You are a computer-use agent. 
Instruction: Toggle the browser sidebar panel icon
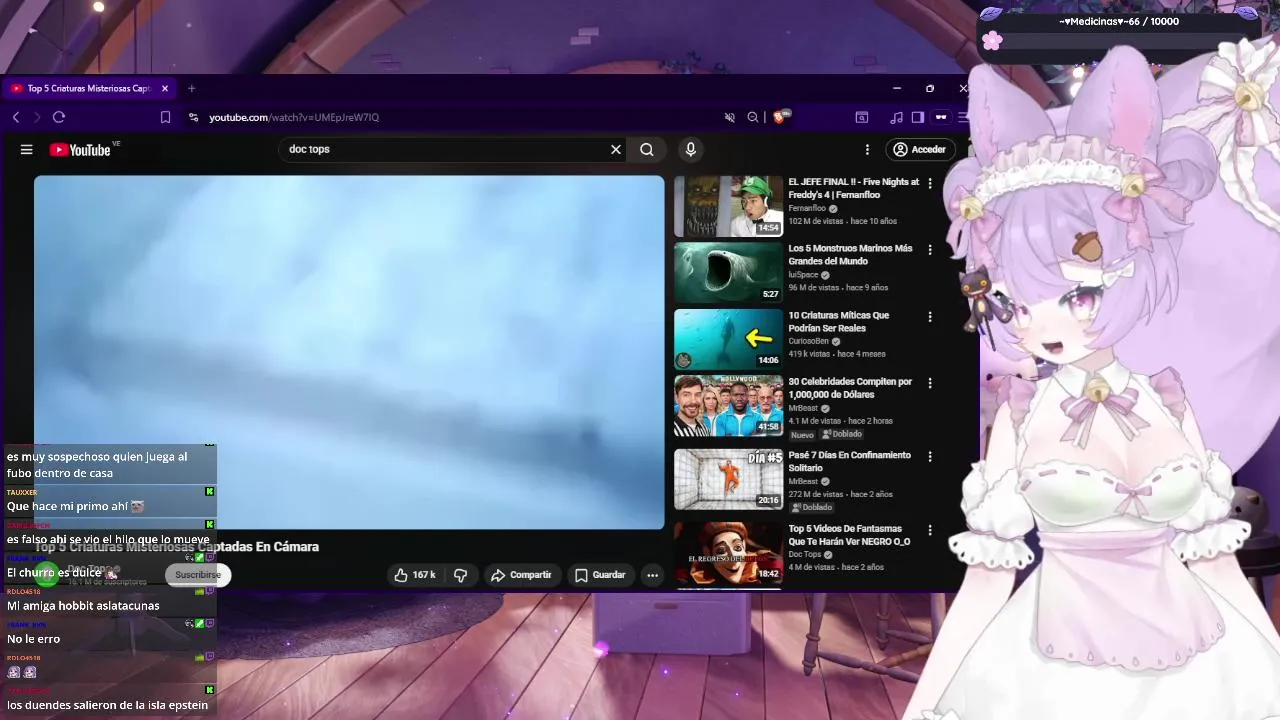pos(918,117)
